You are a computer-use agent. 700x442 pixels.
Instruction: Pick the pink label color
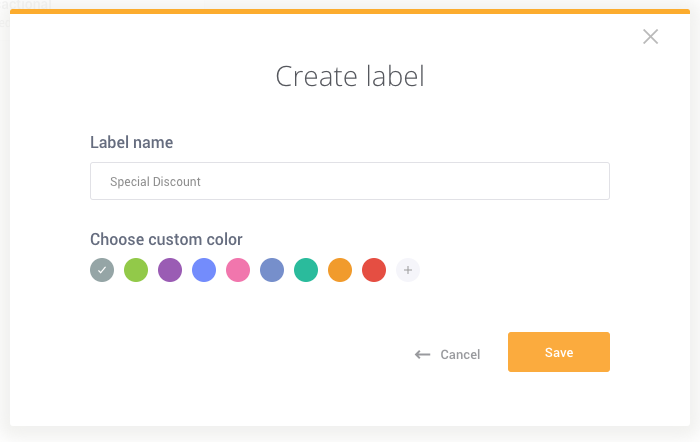238,270
